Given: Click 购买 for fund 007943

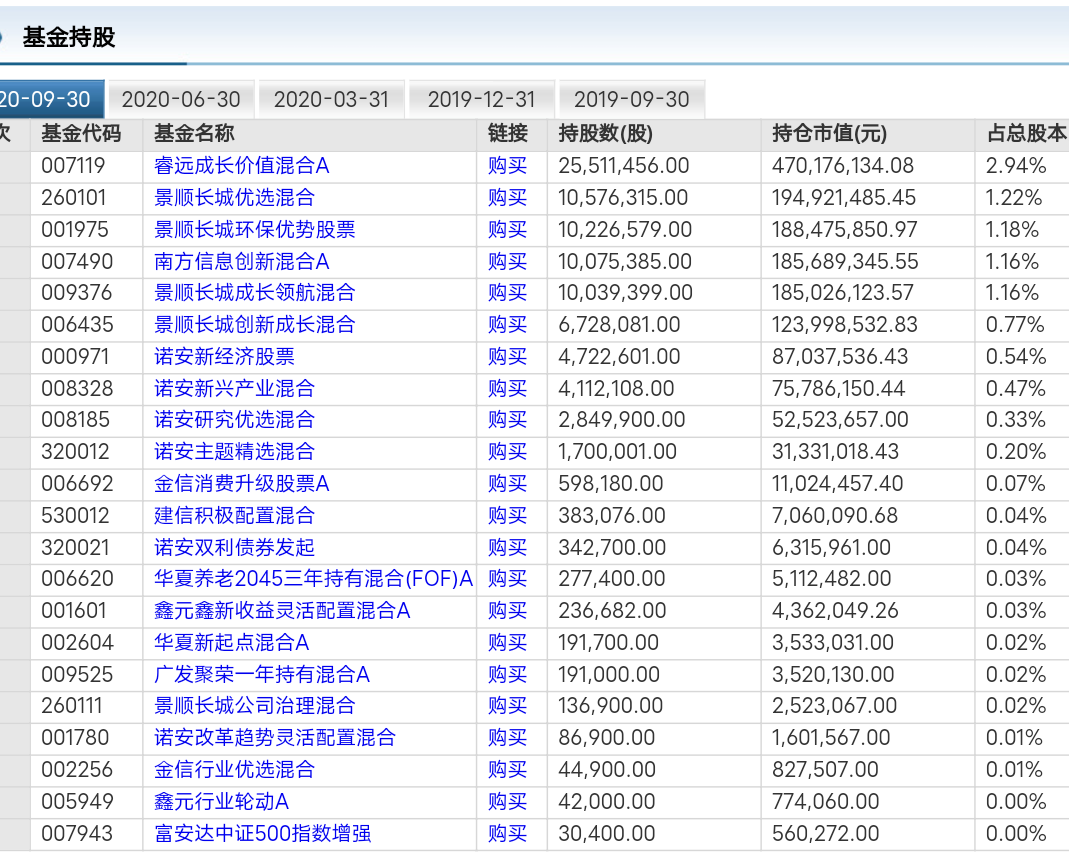Looking at the screenshot, I should (508, 834).
